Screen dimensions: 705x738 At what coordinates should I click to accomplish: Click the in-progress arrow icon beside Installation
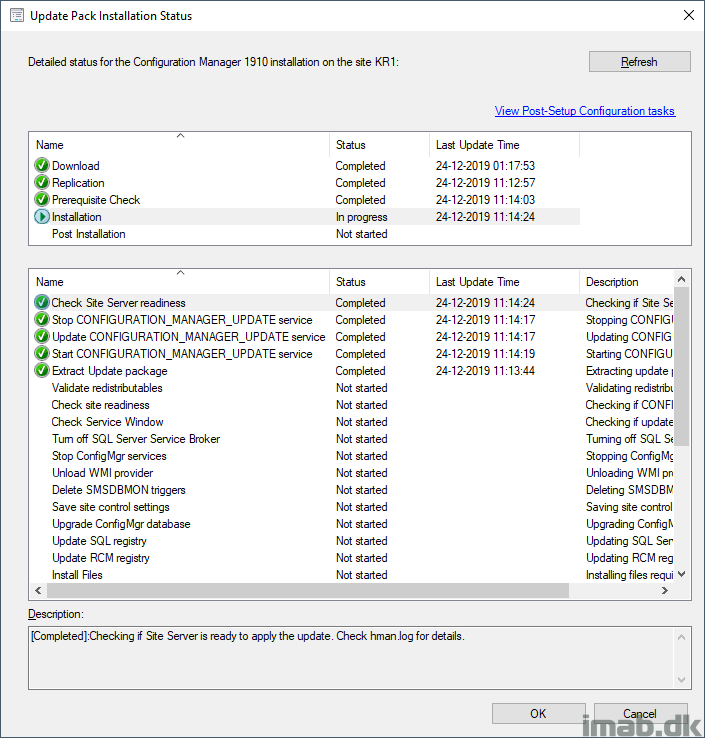click(42, 217)
